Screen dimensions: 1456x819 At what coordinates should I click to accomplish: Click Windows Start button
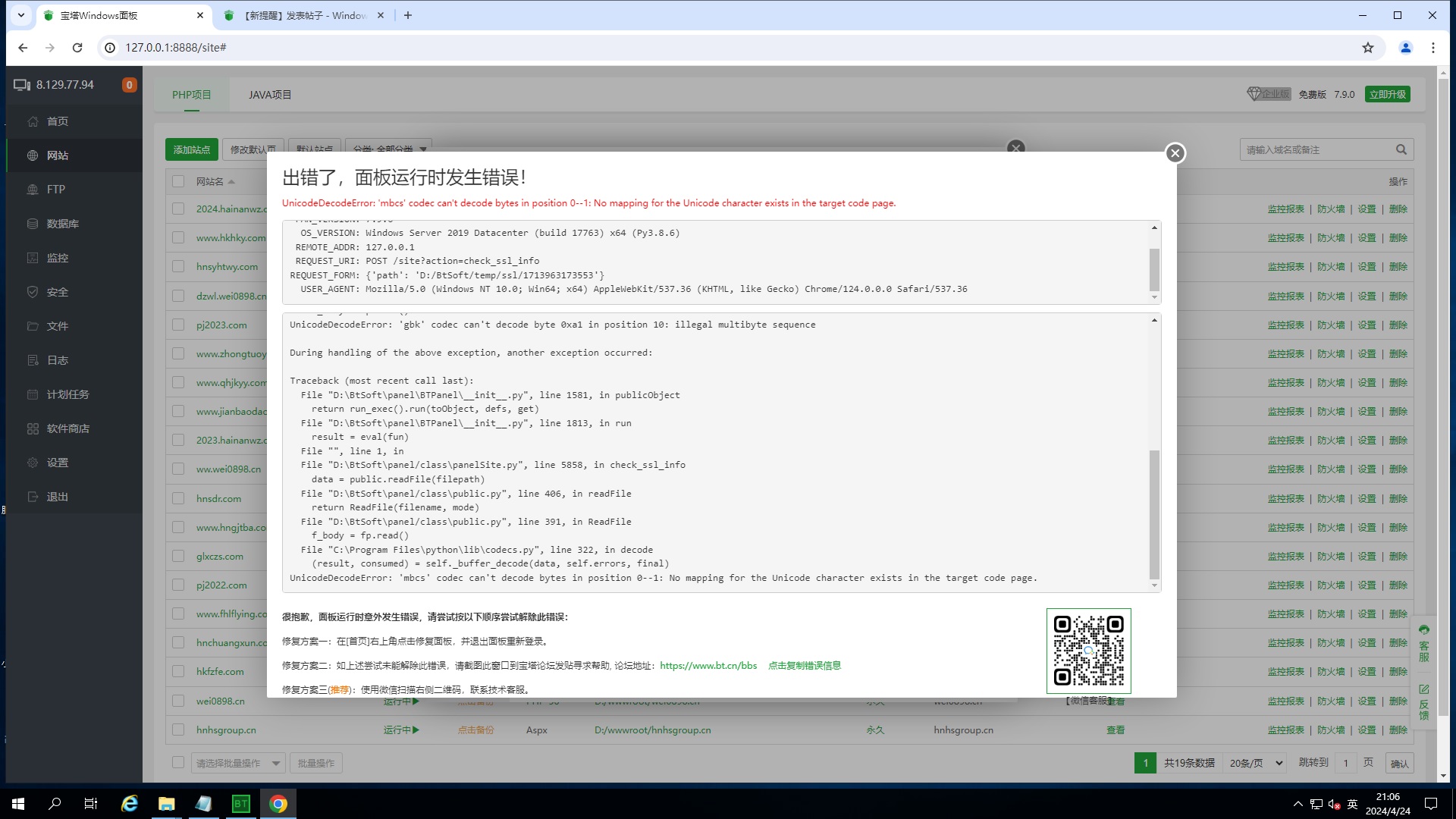pyautogui.click(x=18, y=804)
